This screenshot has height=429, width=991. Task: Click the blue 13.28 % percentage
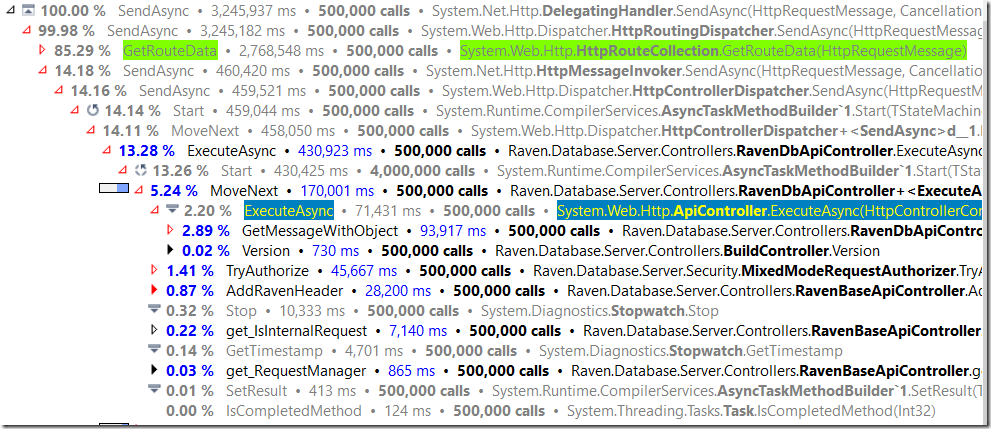coord(147,151)
